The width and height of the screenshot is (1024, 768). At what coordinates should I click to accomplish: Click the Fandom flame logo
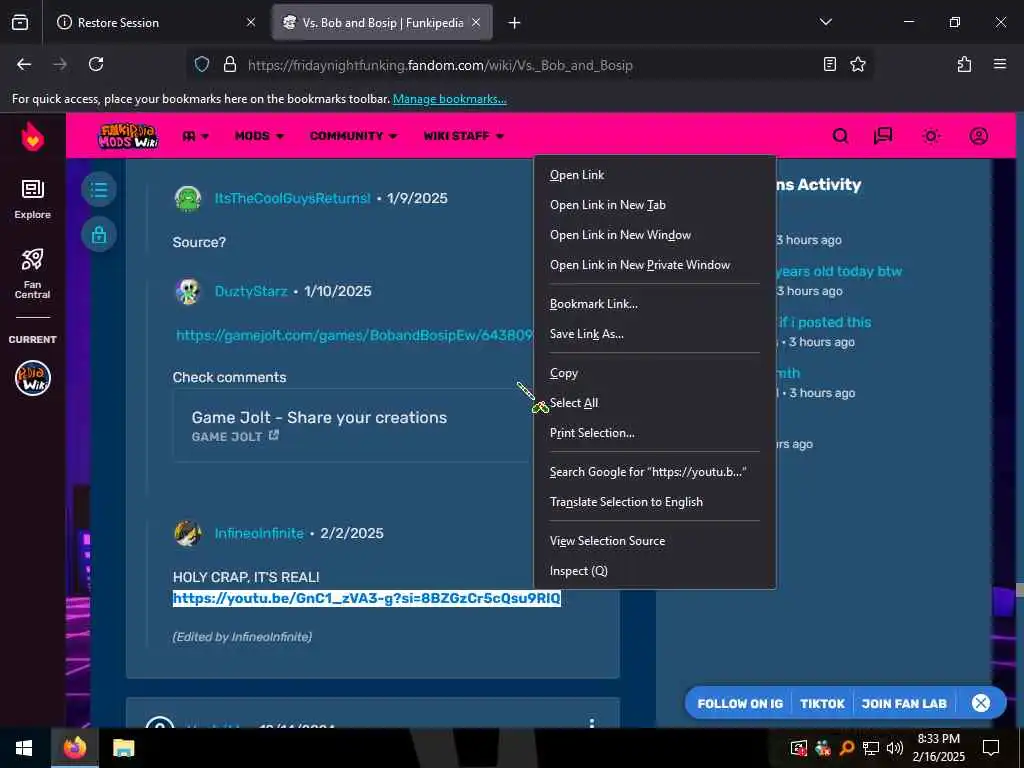coord(32,137)
